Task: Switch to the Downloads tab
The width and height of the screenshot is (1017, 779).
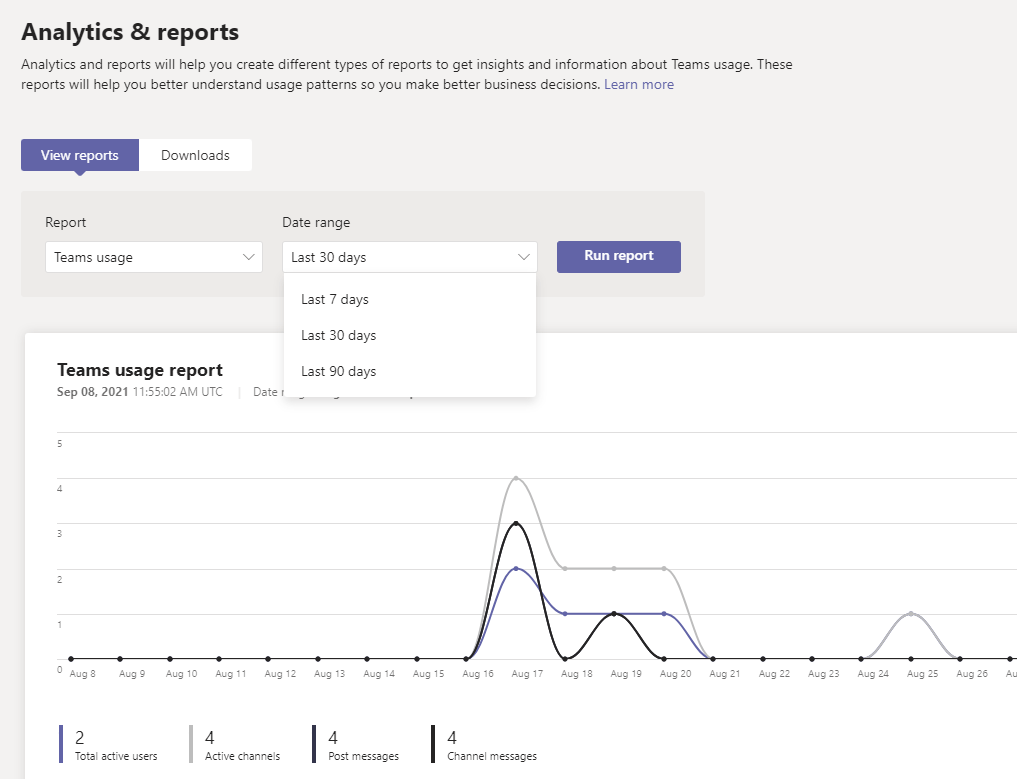Action: [x=195, y=155]
